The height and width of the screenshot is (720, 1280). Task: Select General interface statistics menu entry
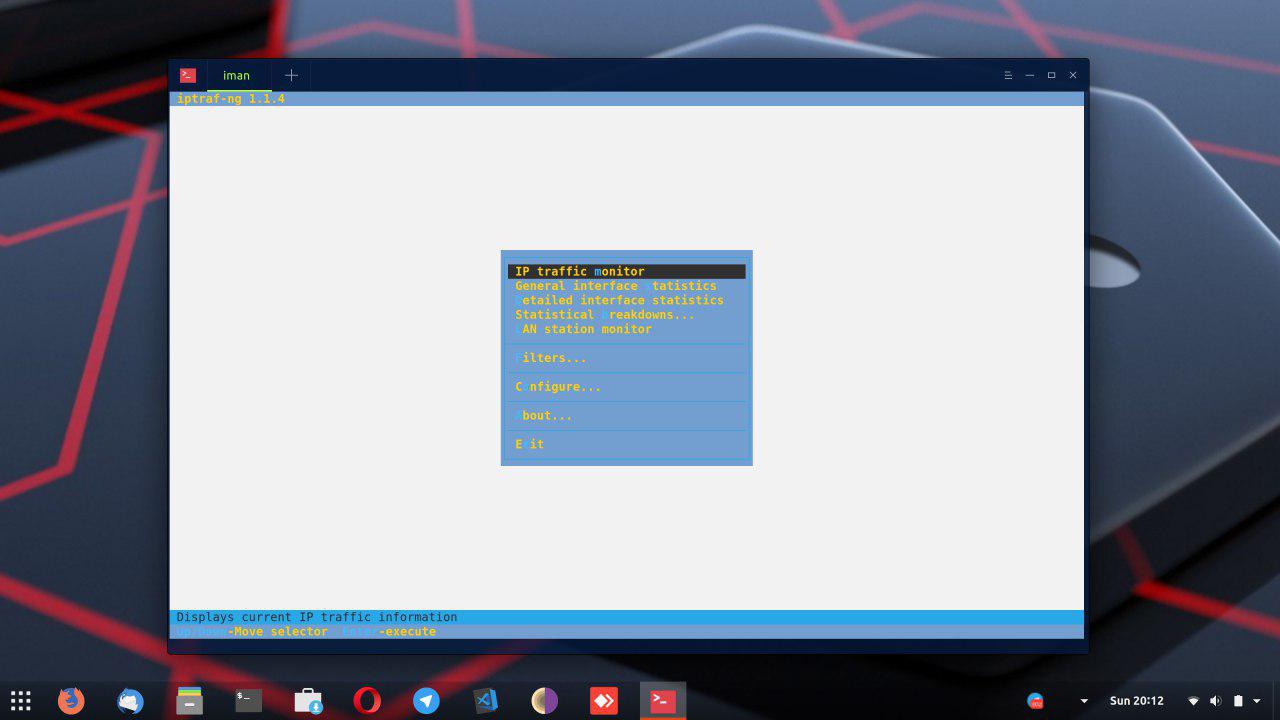(x=615, y=286)
